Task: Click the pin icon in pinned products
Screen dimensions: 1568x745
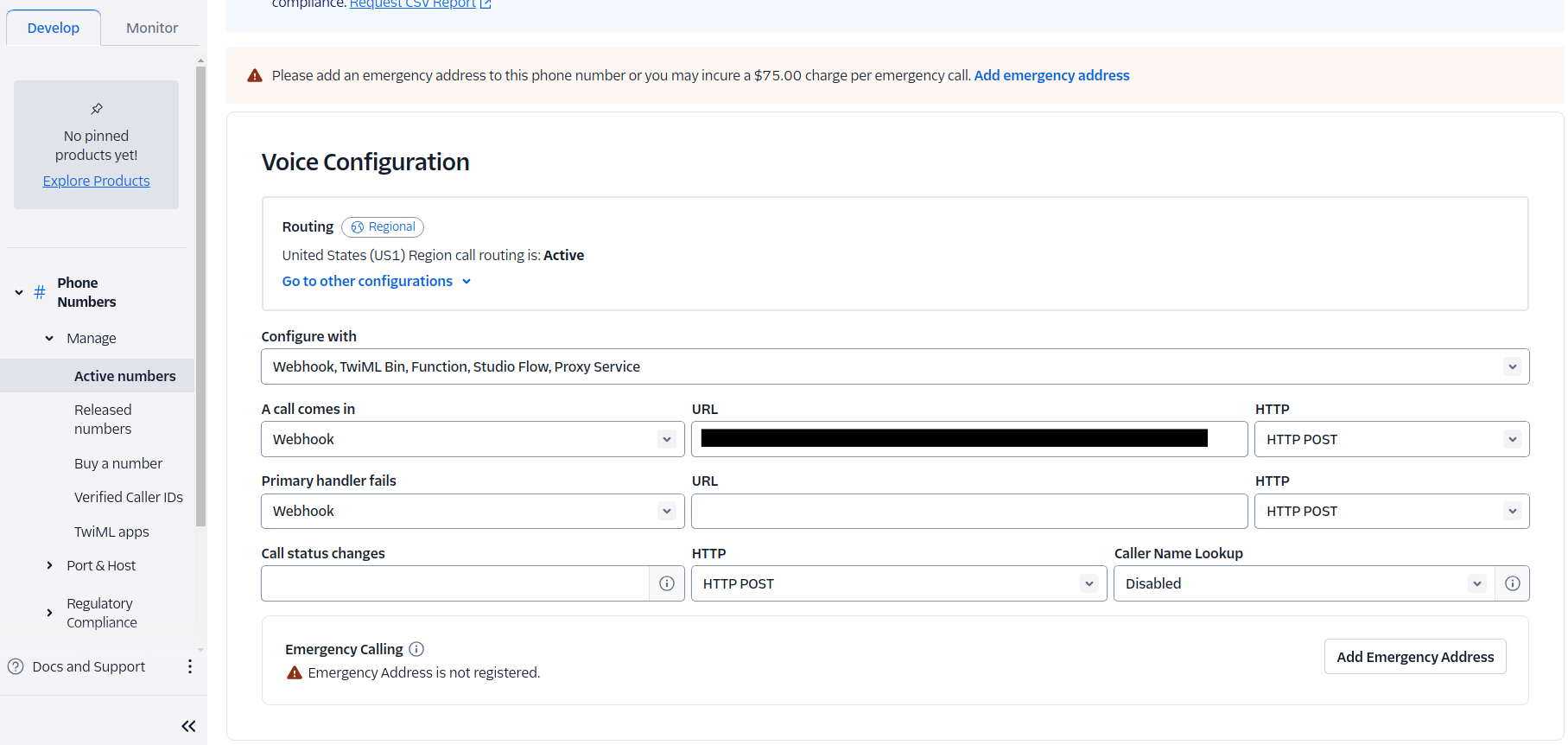Action: click(x=97, y=109)
